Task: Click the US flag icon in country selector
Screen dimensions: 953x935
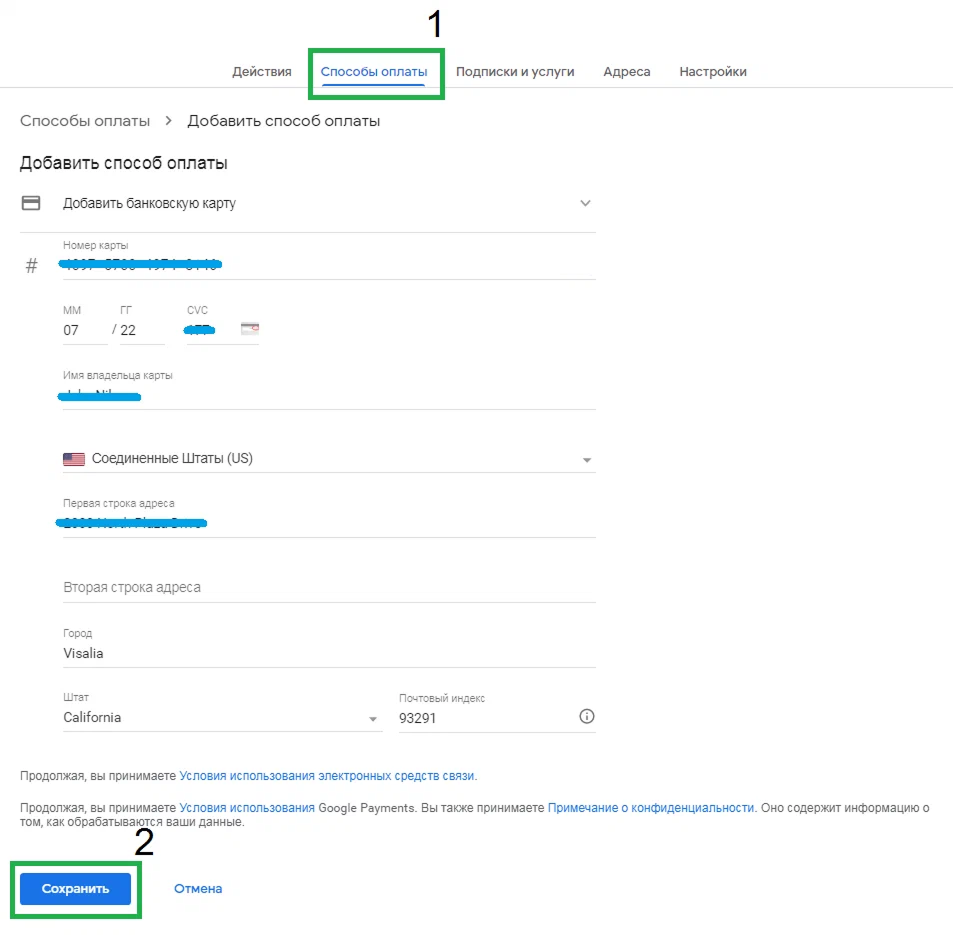Action: (x=73, y=458)
